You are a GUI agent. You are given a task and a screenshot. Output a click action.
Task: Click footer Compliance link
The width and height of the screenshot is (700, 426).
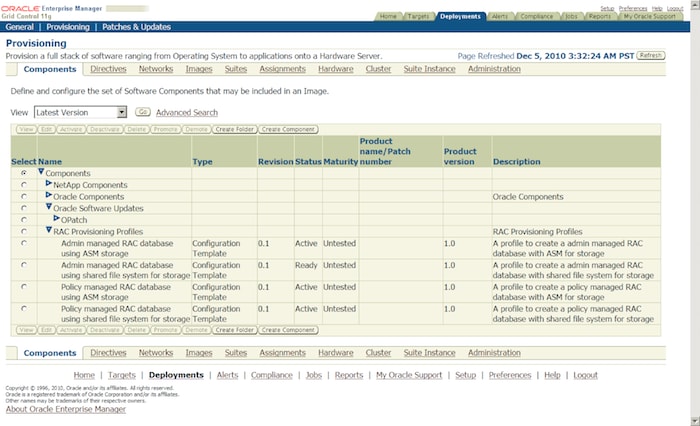[x=271, y=375]
